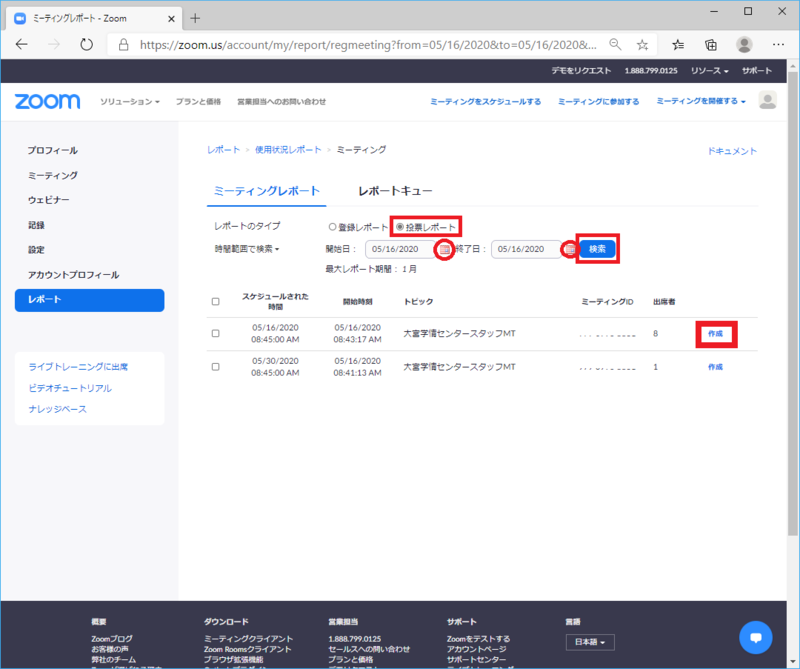Click the browser profile avatar
The width and height of the screenshot is (800, 669).
point(744,45)
